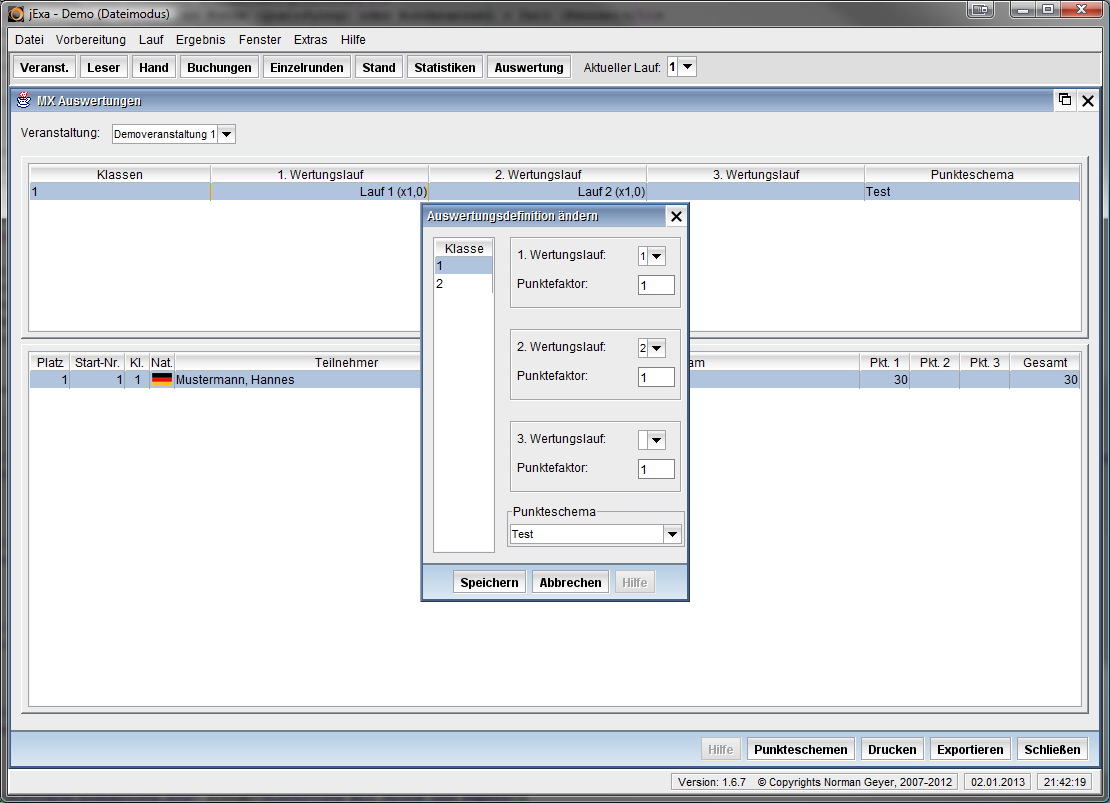Open the Veranstaltung dropdown
Viewport: 1110px width, 803px height.
coord(226,134)
